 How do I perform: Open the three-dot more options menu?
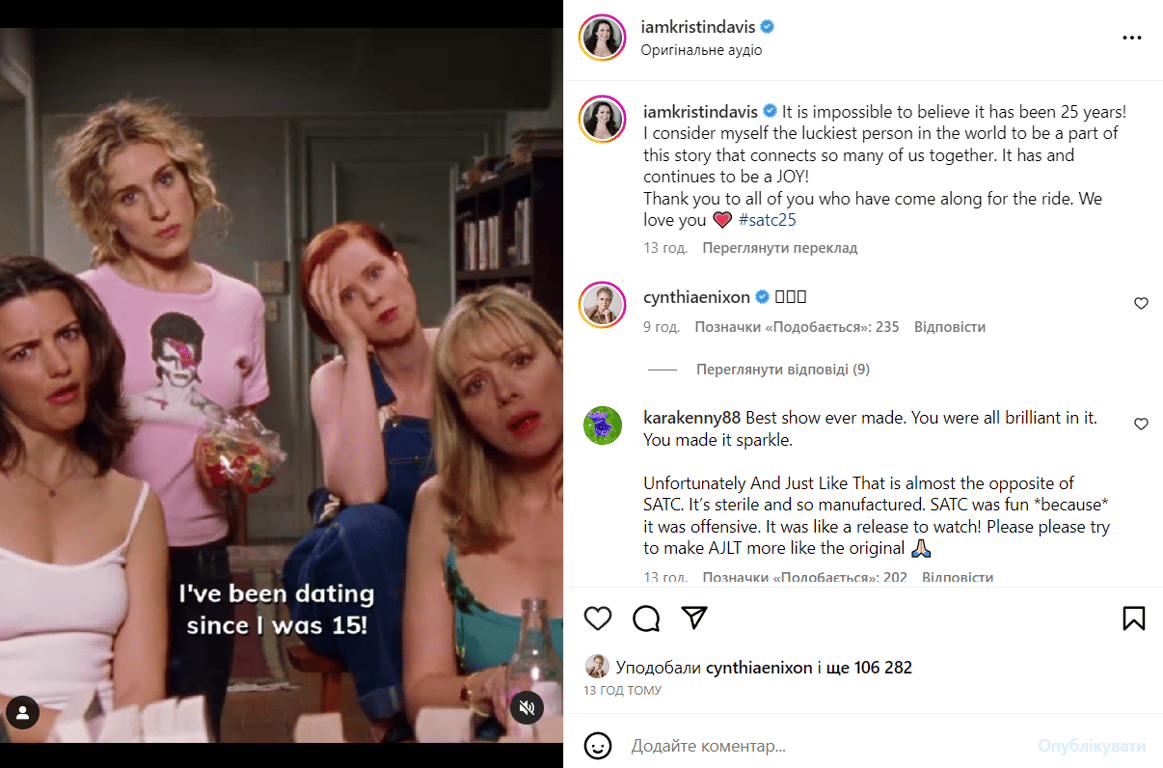click(1132, 38)
